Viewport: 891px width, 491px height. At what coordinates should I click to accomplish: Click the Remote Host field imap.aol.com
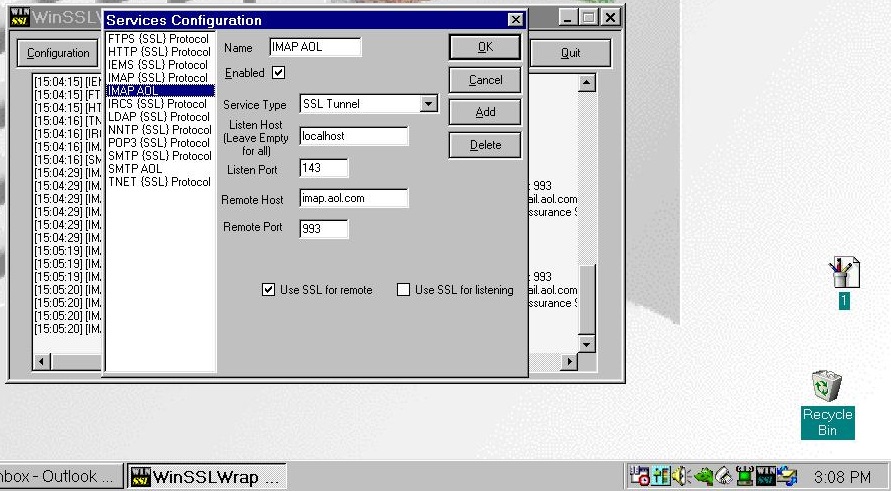(353, 198)
